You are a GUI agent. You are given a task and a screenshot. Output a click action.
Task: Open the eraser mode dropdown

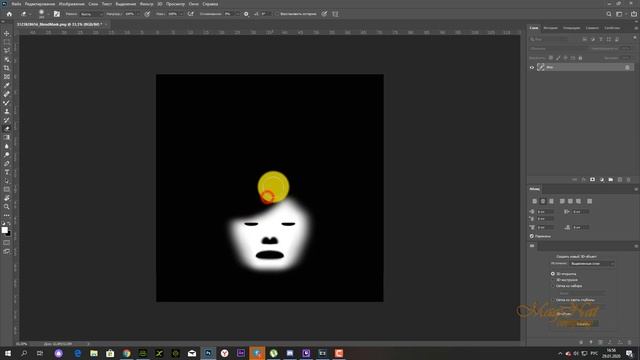click(x=91, y=14)
